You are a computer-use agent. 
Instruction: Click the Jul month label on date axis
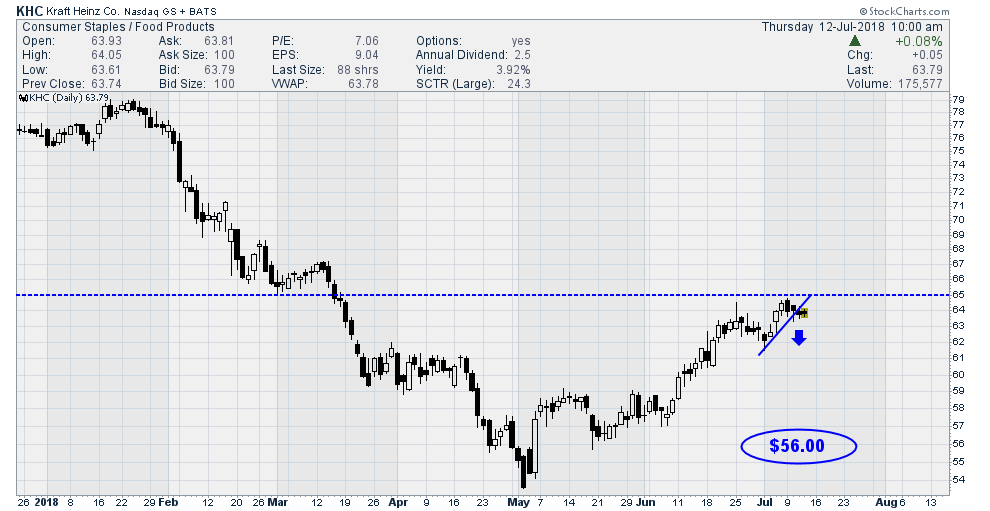click(x=765, y=503)
